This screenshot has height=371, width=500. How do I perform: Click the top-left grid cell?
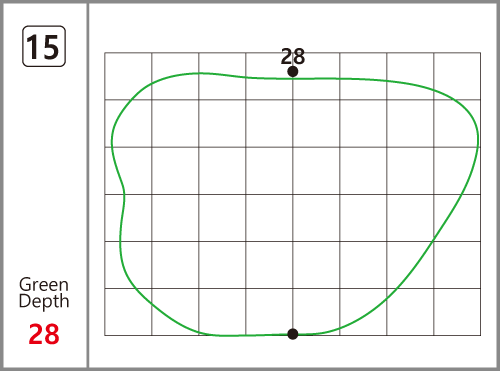pyautogui.click(x=128, y=76)
